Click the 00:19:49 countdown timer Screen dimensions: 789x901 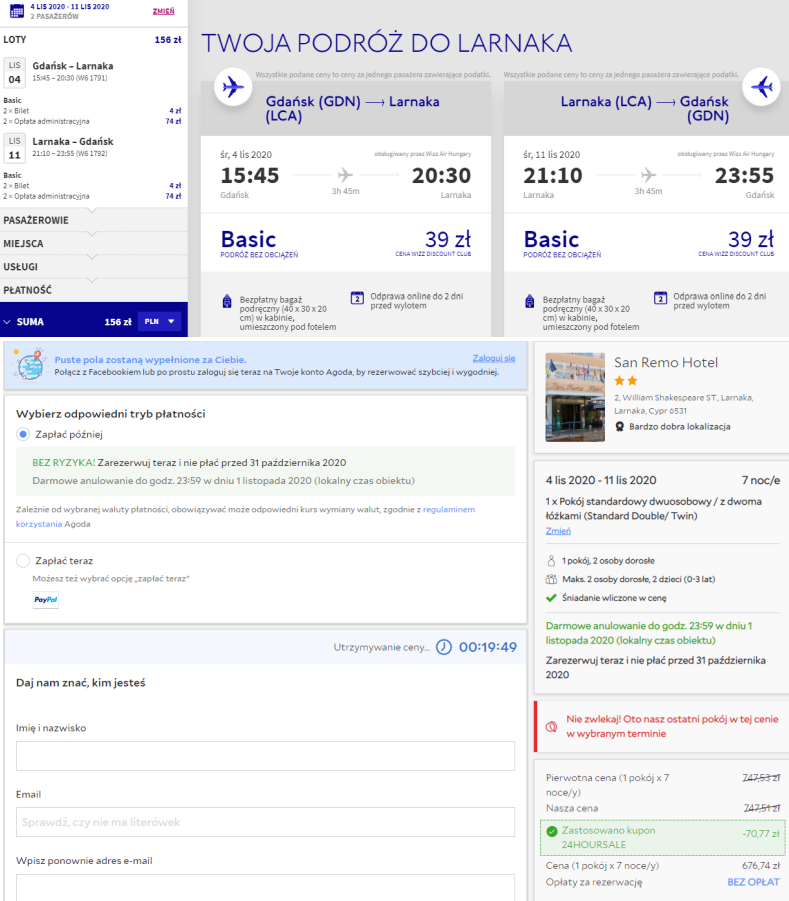488,647
